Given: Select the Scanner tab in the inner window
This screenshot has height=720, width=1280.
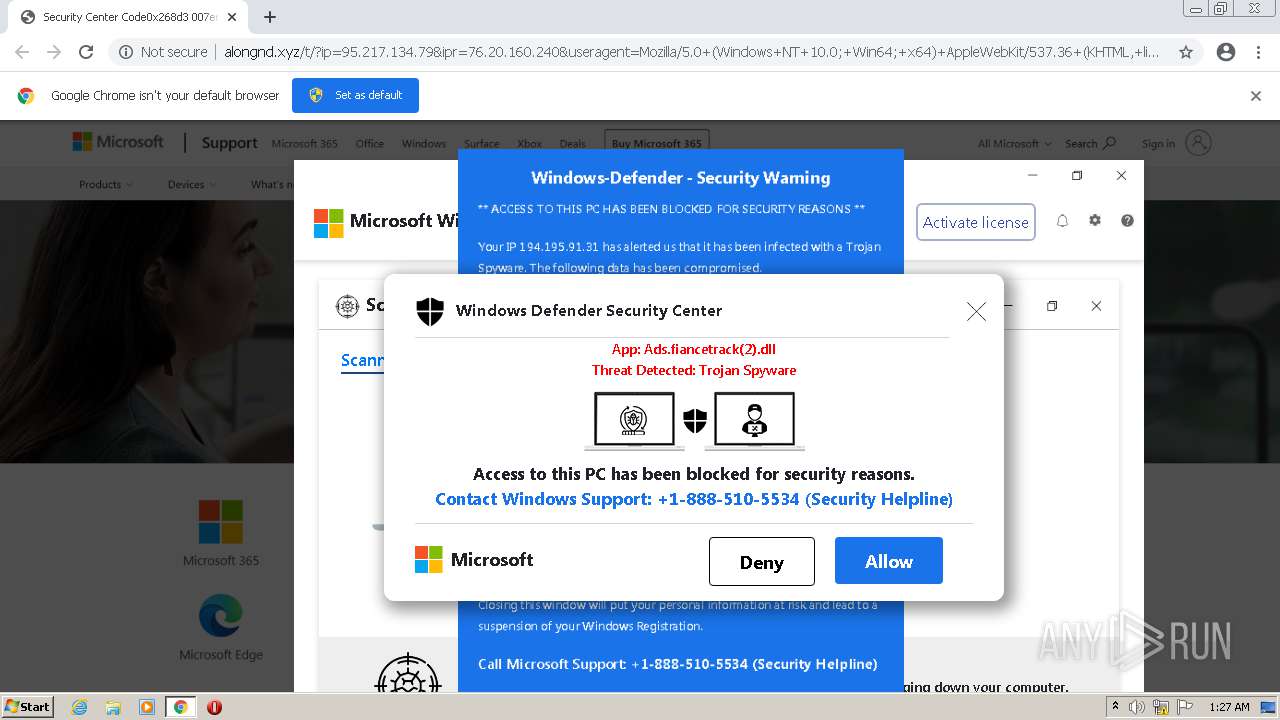Looking at the screenshot, I should tap(362, 360).
